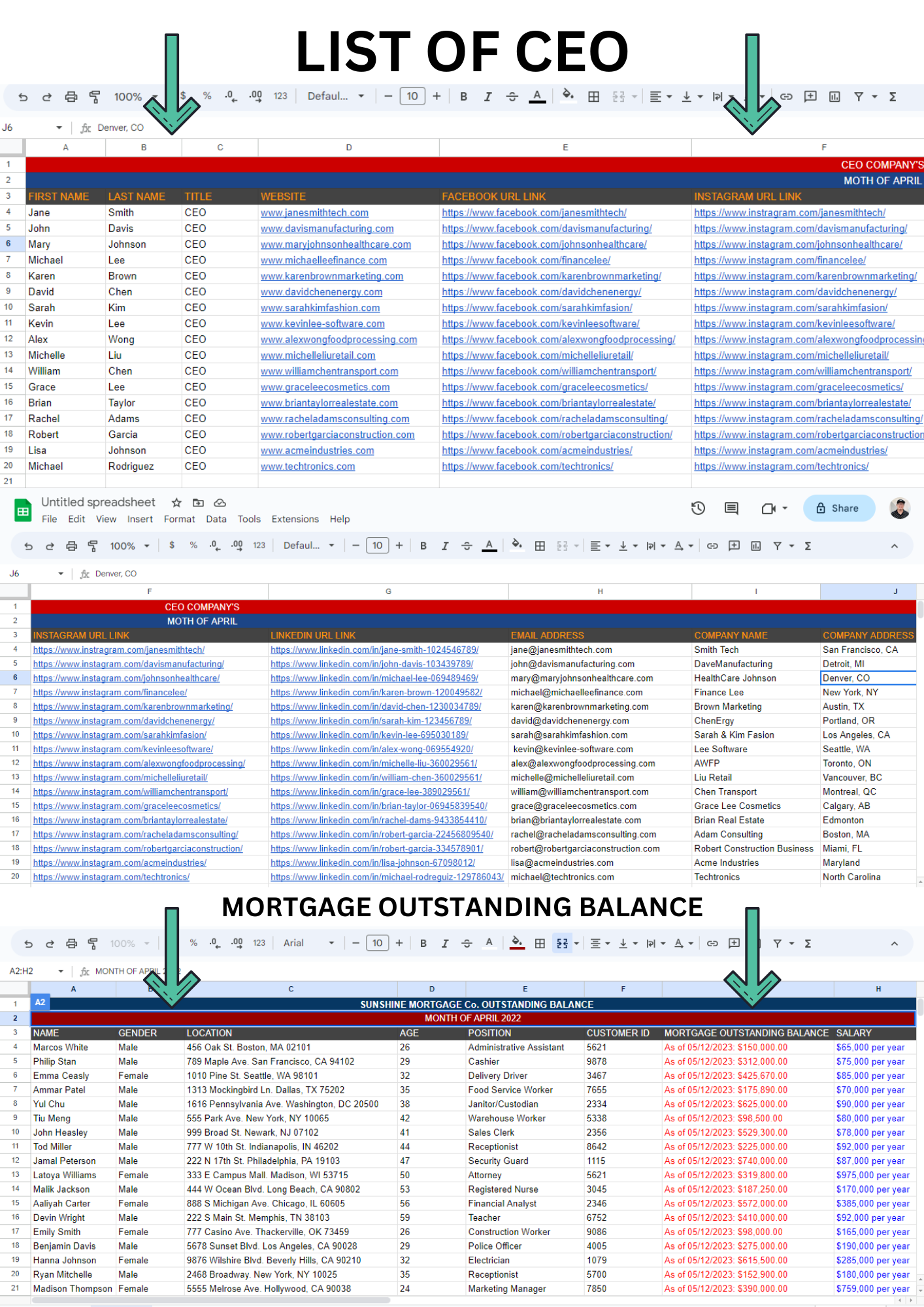Image resolution: width=924 pixels, height=1307 pixels.
Task: Toggle Italic in toolbar under LIST OF CEO
Action: point(487,97)
